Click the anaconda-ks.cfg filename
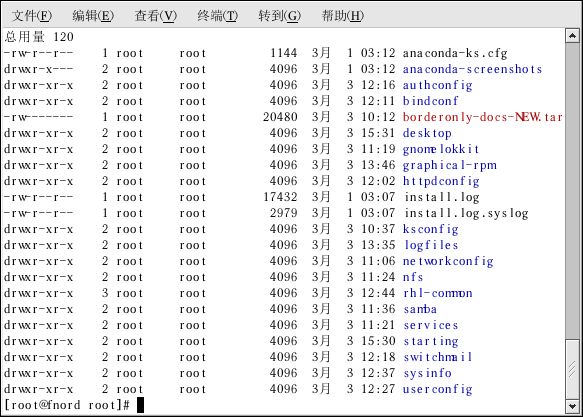 pos(455,53)
